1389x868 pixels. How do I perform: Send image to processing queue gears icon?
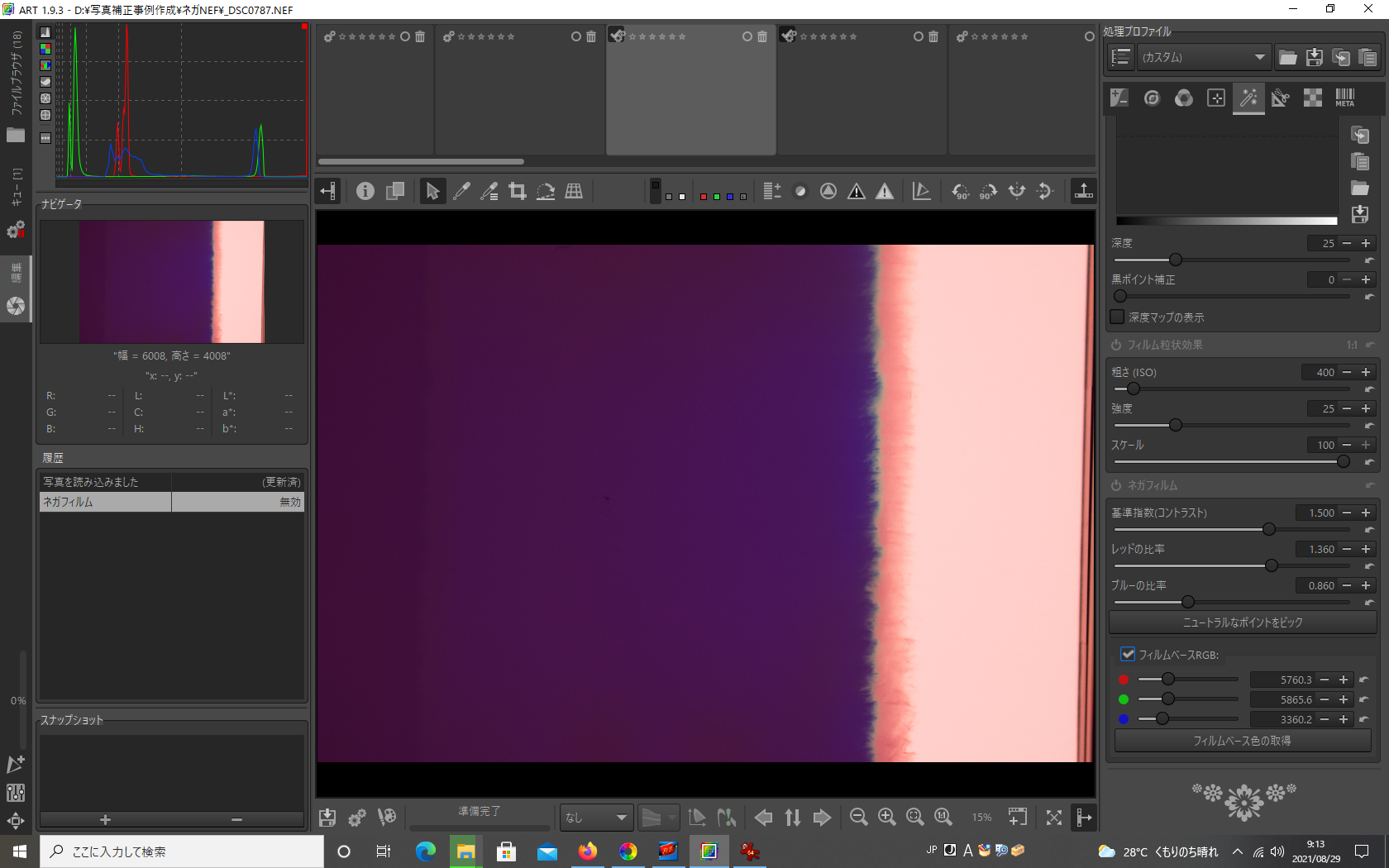(357, 818)
